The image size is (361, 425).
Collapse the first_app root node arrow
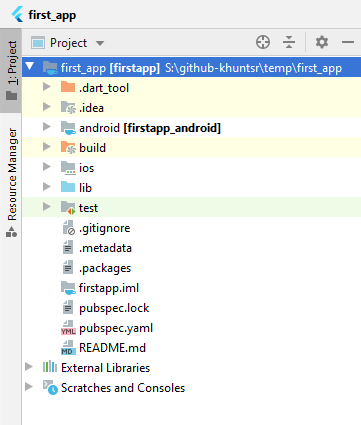(30, 66)
